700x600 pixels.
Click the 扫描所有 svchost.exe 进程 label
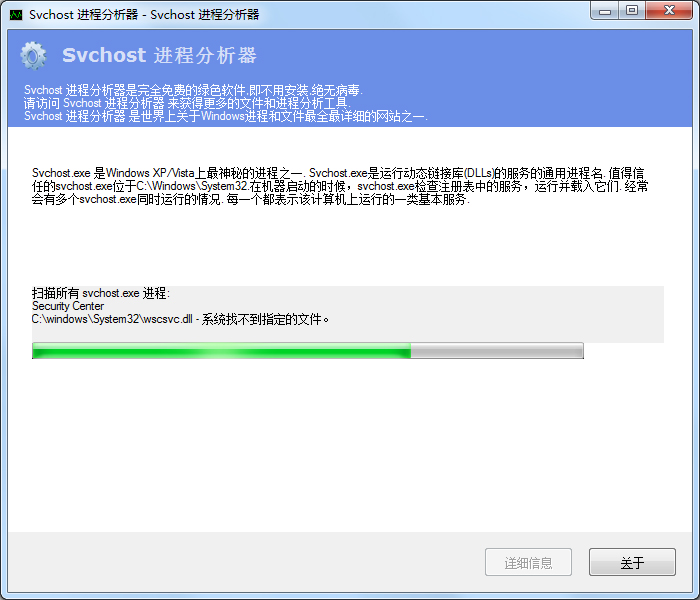click(x=101, y=293)
